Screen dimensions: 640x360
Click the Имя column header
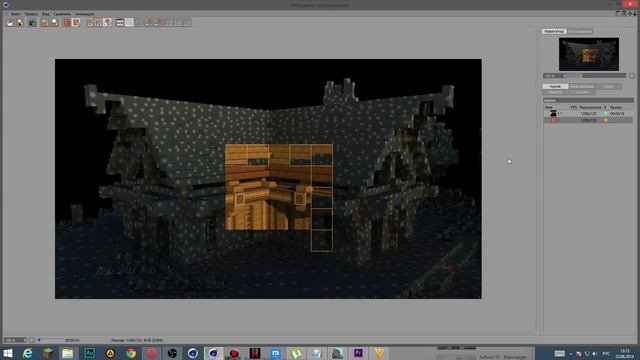[549, 107]
